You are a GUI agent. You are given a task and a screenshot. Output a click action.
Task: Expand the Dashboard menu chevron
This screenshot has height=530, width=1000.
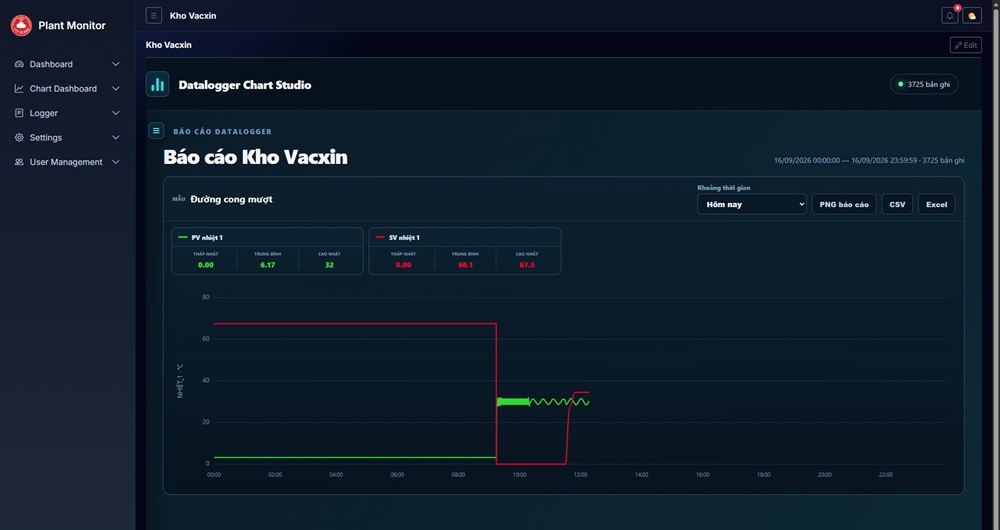(115, 64)
